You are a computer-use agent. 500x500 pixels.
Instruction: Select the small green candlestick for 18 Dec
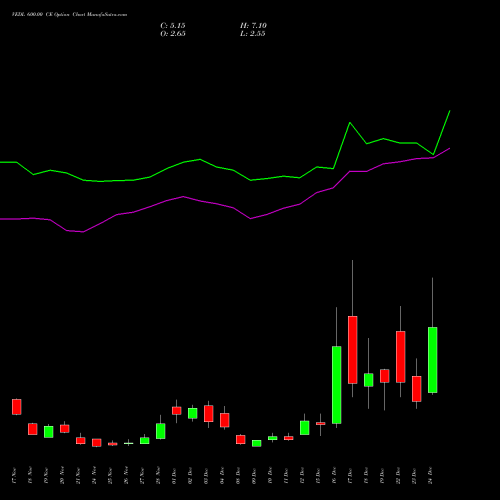369,380
